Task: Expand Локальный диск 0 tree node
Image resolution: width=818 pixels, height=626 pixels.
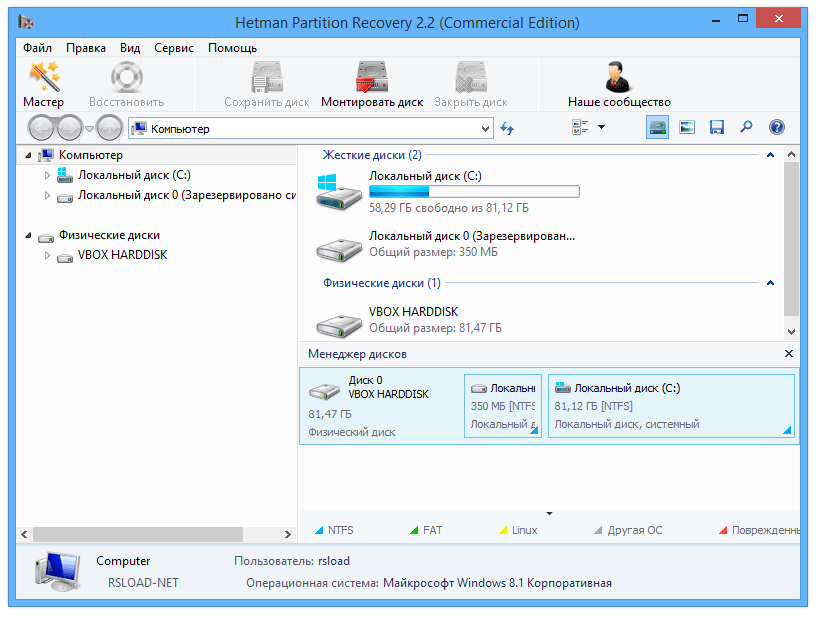Action: tap(47, 196)
